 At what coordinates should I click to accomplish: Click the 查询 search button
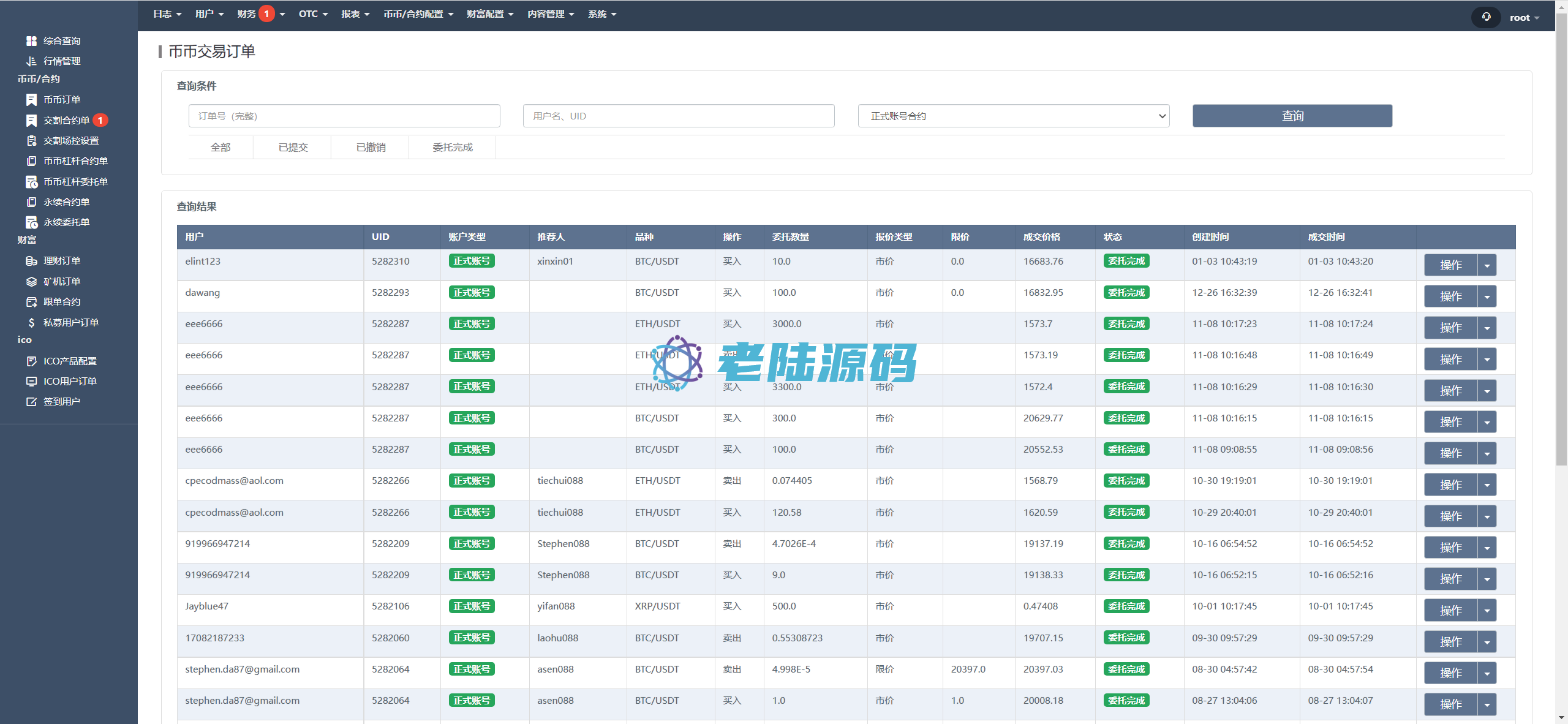tap(1292, 116)
